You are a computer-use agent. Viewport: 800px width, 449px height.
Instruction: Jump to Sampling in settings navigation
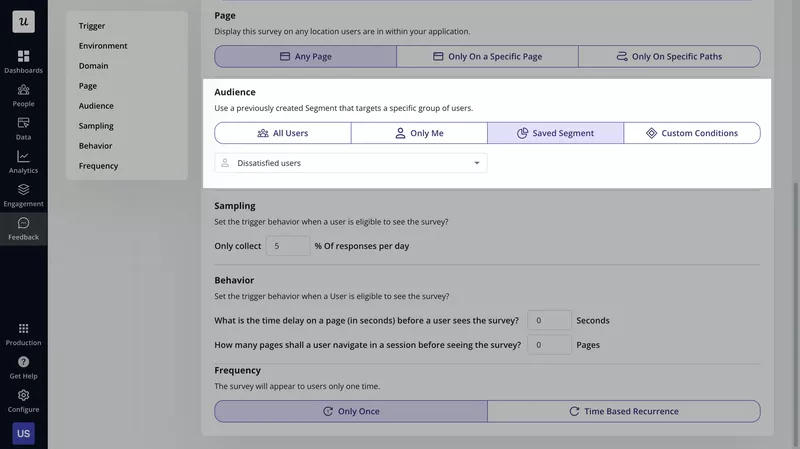(x=96, y=126)
